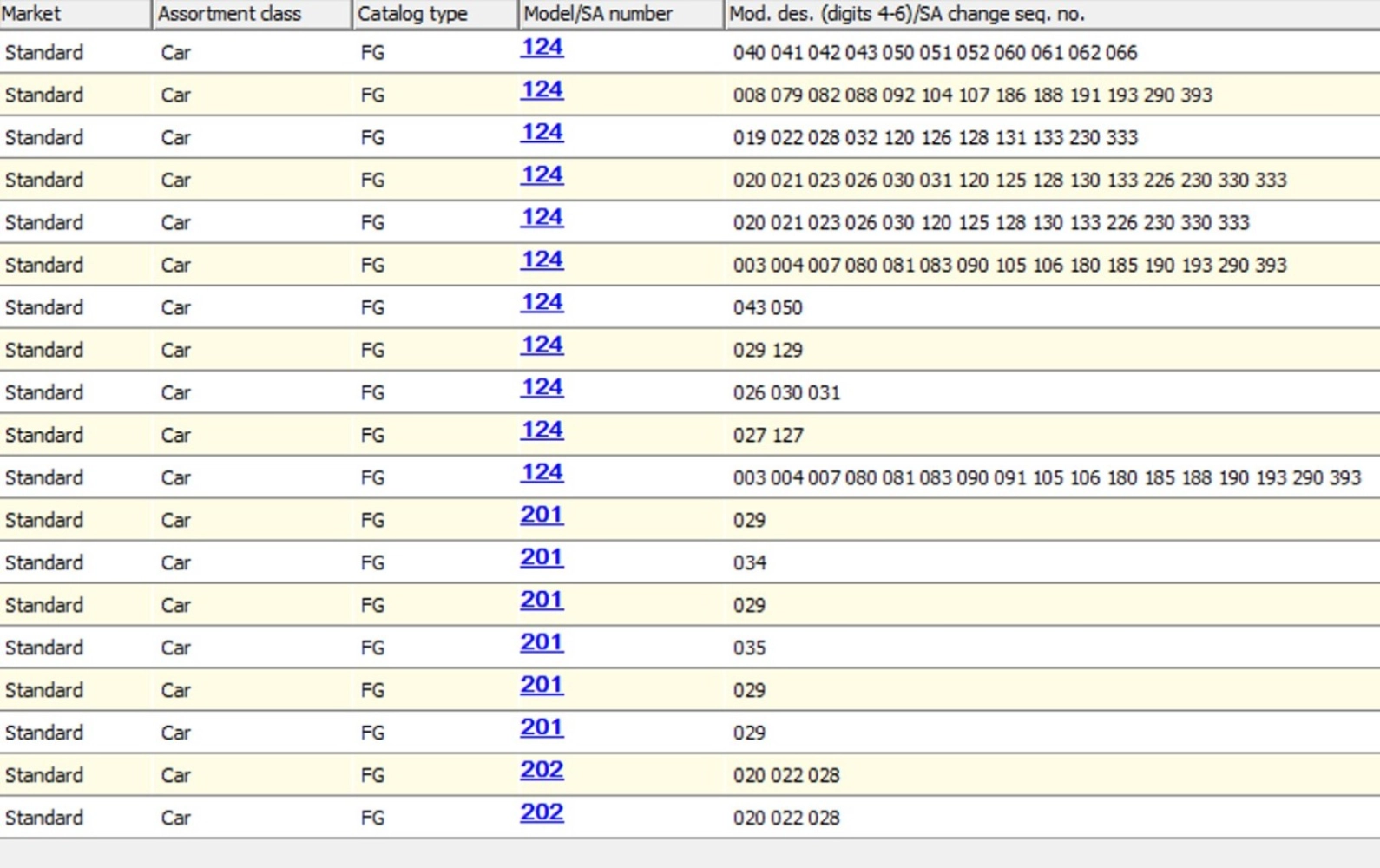Open model 124 link for 043 050 row
The height and width of the screenshot is (868, 1380).
pos(542,303)
